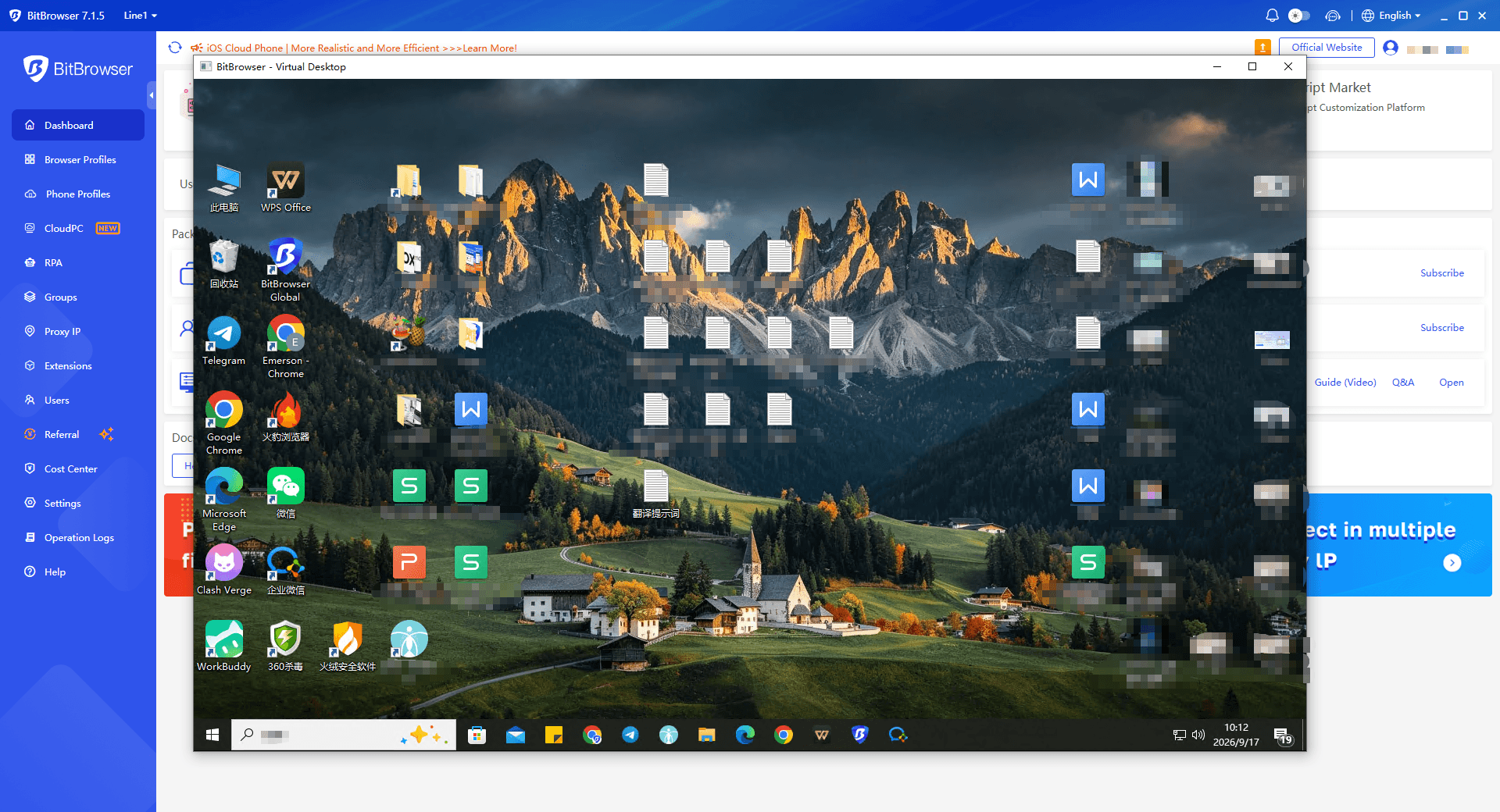Open CloudPC in the sidebar
The width and height of the screenshot is (1500, 812).
(78, 228)
